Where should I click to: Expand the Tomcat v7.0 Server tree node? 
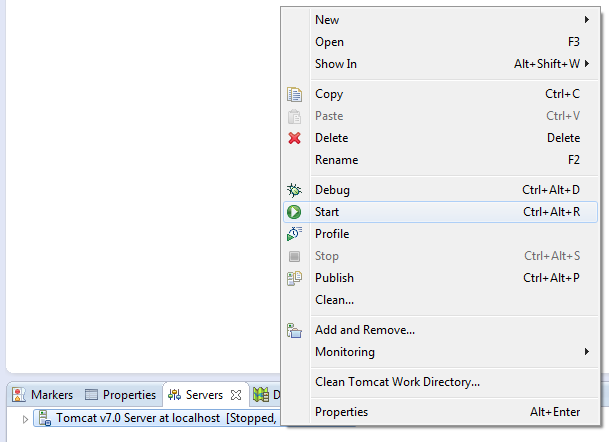[26, 418]
